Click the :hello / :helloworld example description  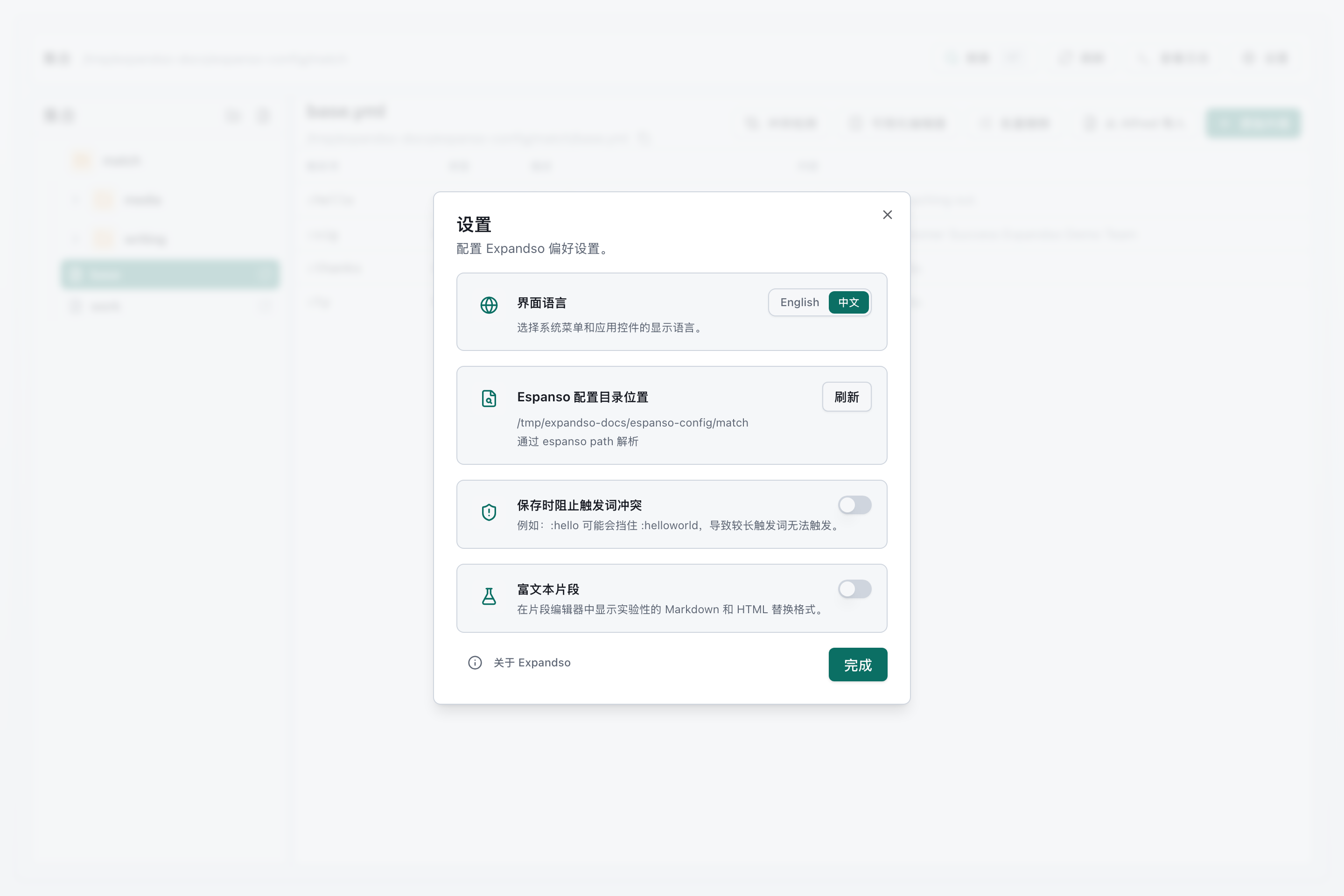[679, 525]
